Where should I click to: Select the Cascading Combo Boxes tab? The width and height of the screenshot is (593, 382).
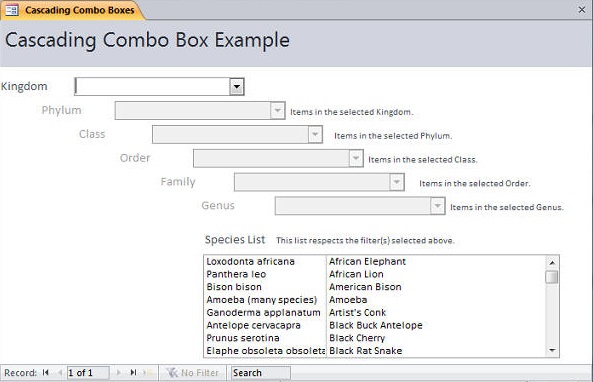(73, 10)
